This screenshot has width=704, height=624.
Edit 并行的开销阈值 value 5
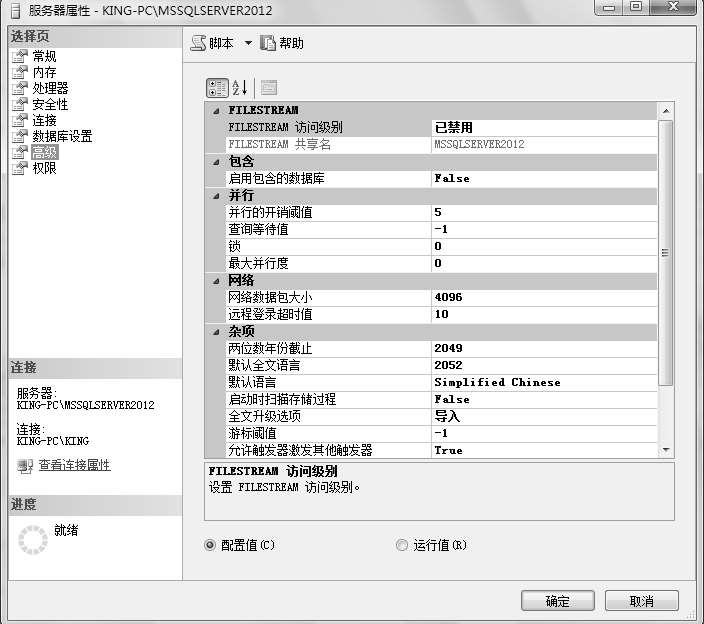(x=544, y=212)
